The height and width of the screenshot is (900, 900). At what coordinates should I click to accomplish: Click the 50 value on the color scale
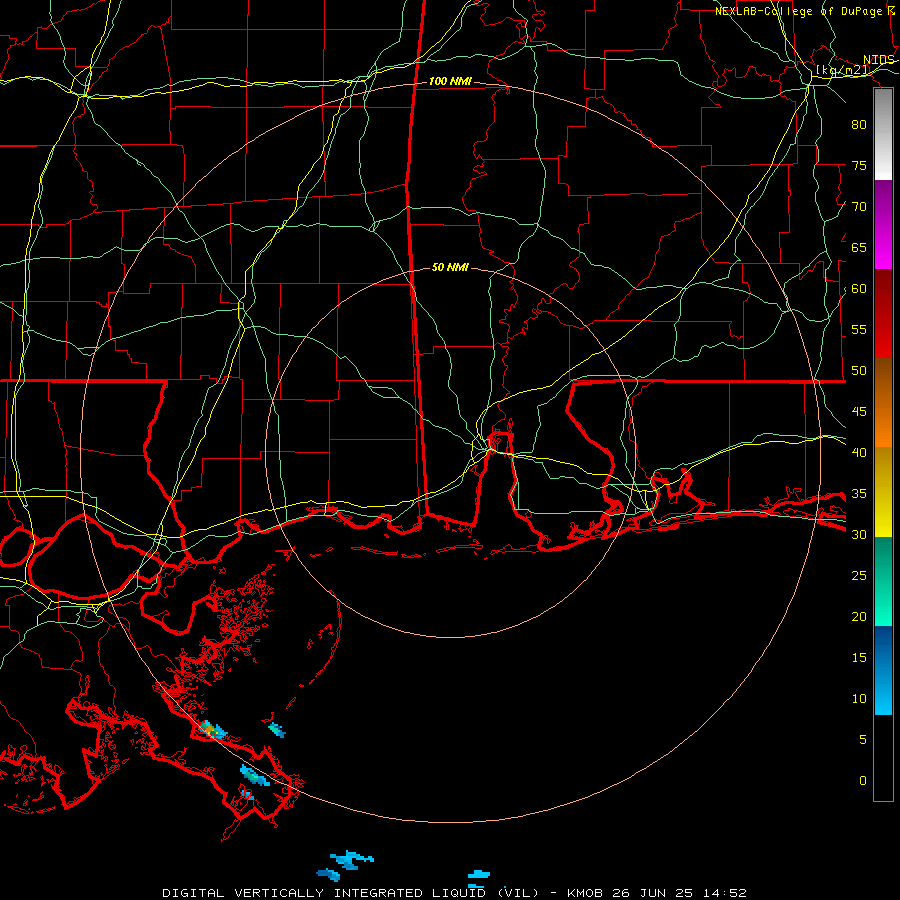[x=859, y=371]
